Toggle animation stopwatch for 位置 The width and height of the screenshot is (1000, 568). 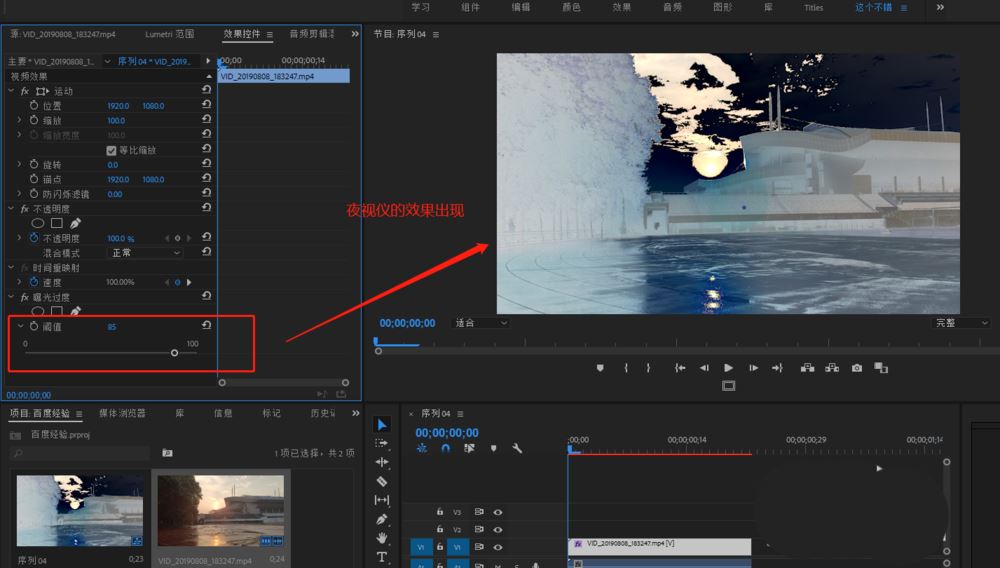click(x=34, y=105)
